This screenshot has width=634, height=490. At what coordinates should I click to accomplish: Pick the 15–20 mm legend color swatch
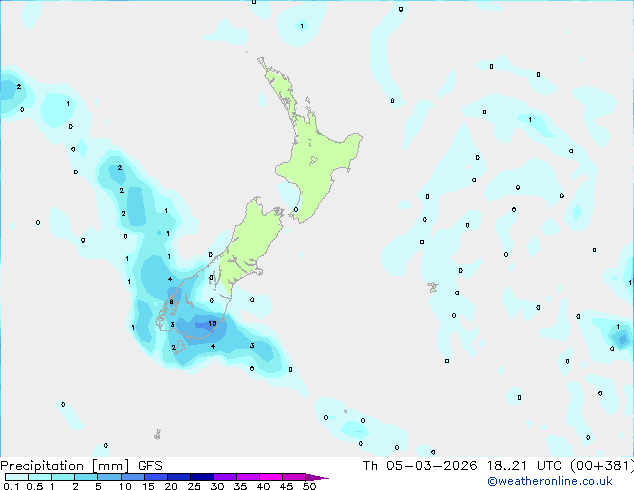click(x=156, y=477)
